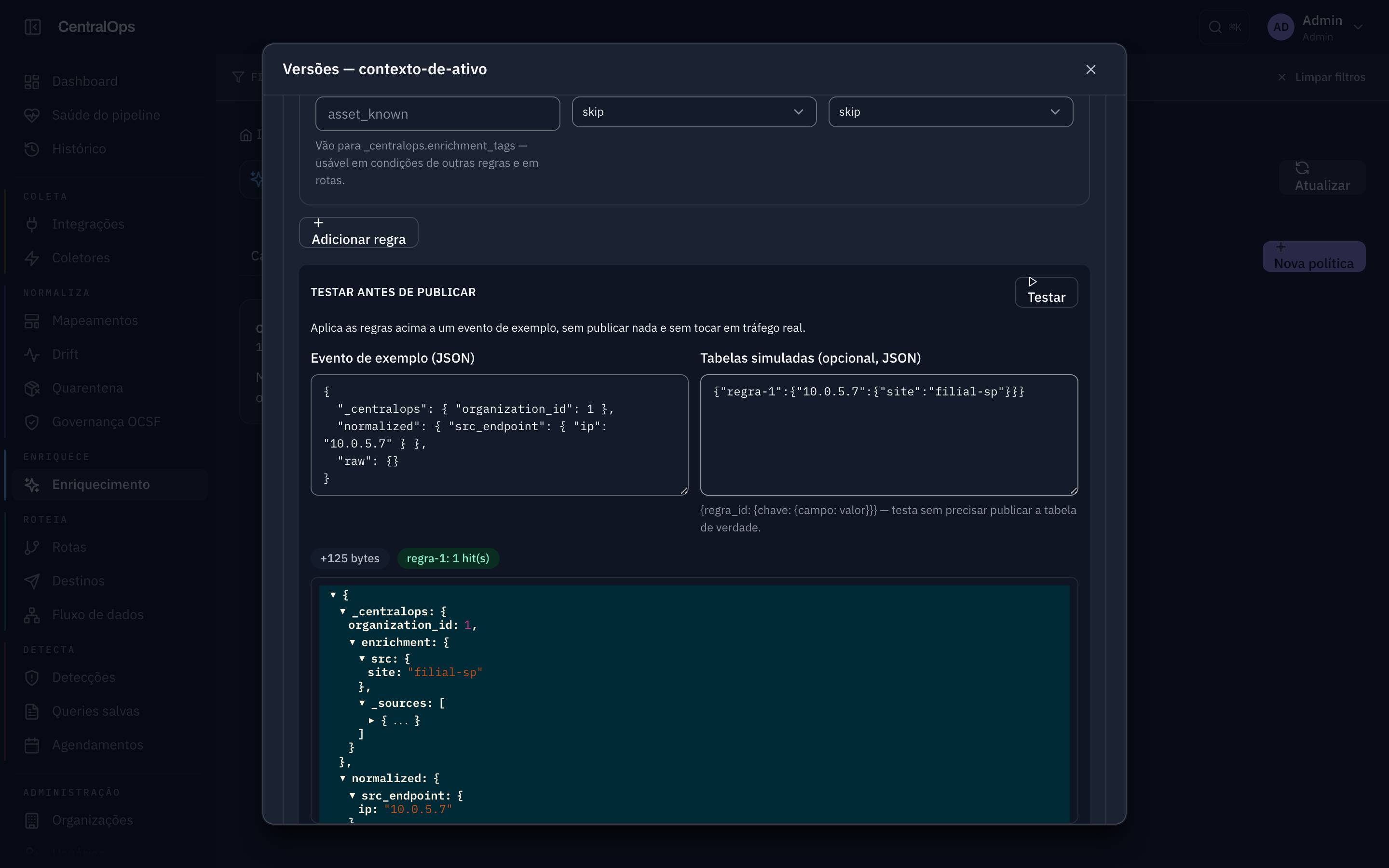
Task: Collapse the src_endpoint JSON node
Action: pyautogui.click(x=353, y=796)
